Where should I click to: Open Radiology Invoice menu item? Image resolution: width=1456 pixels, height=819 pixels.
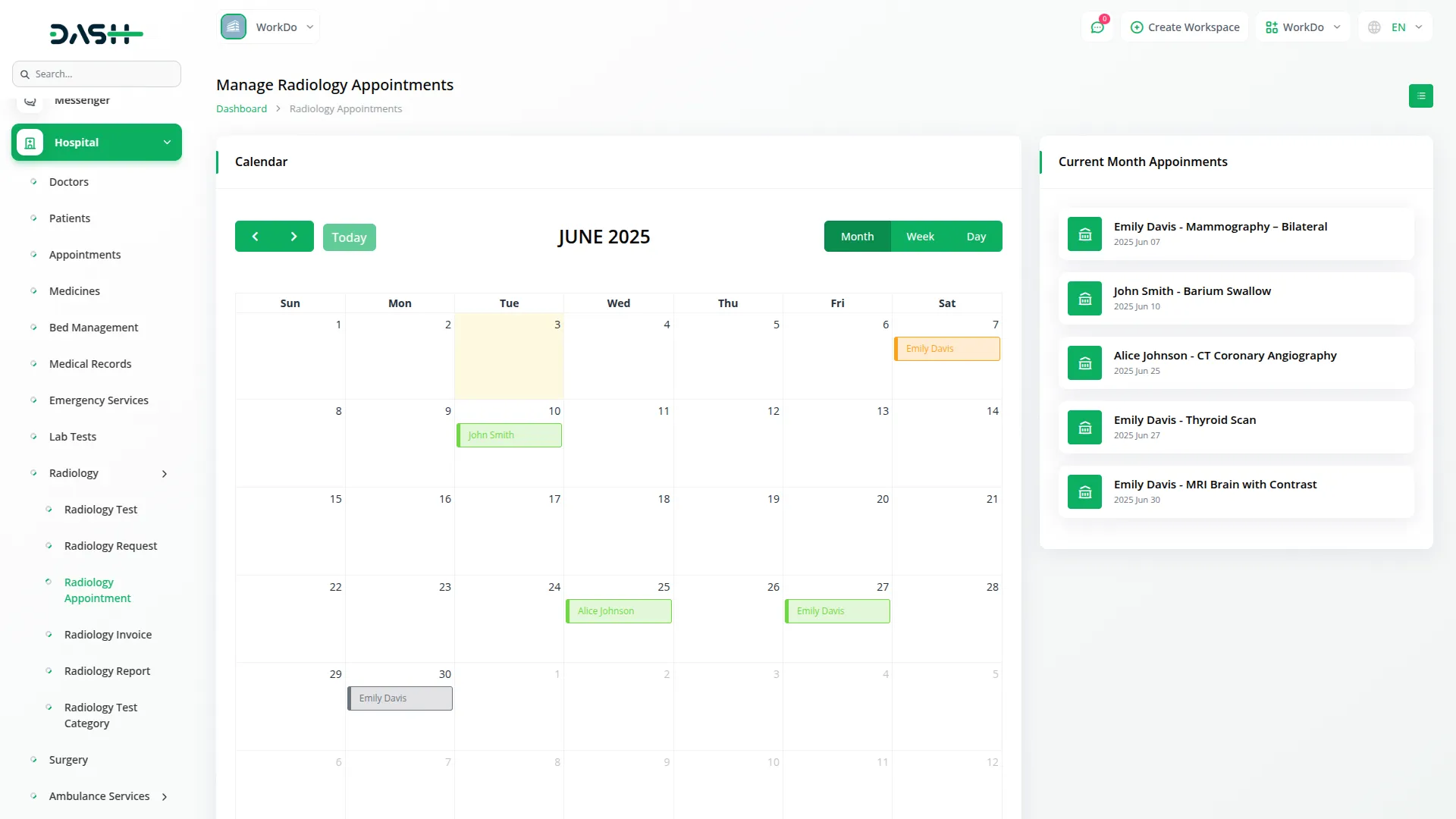[x=108, y=635]
